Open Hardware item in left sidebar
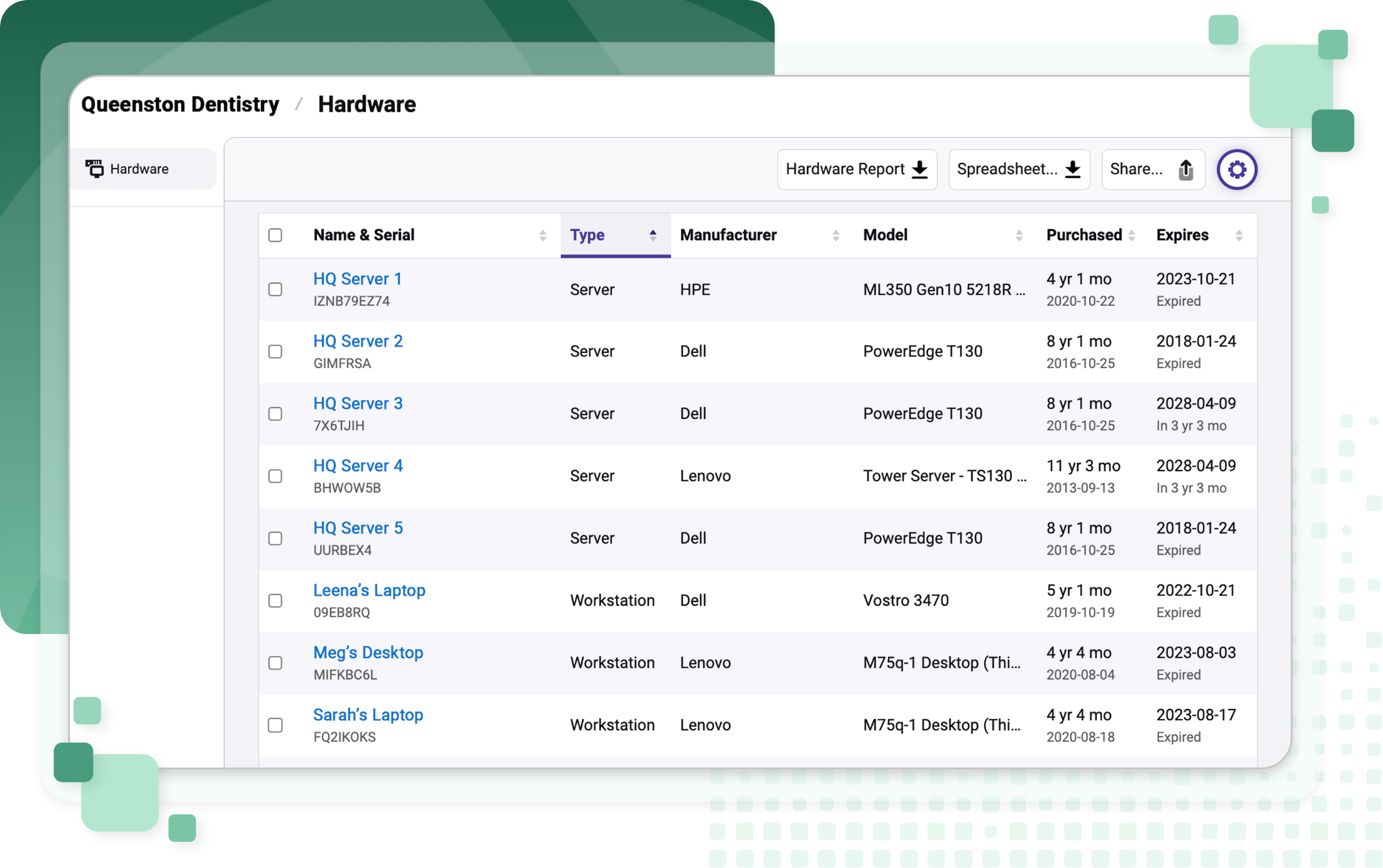 (x=139, y=168)
